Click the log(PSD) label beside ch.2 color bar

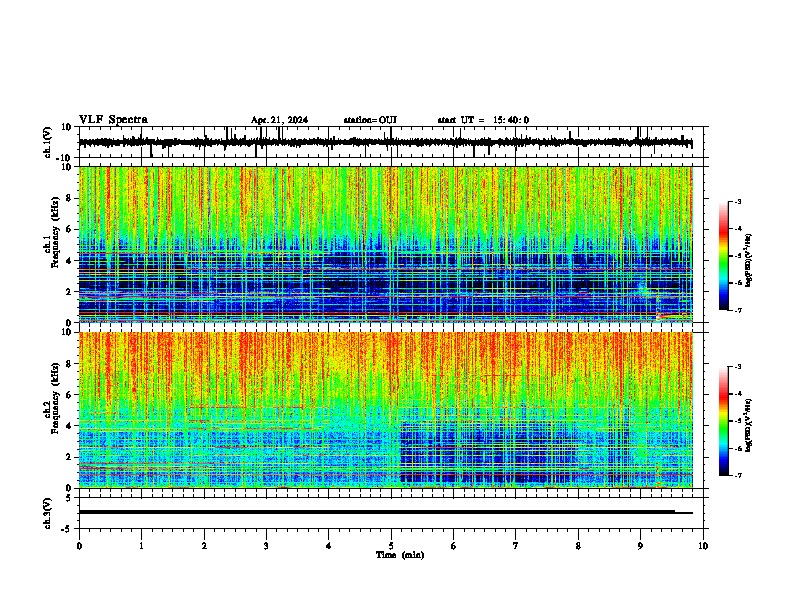[x=748, y=425]
